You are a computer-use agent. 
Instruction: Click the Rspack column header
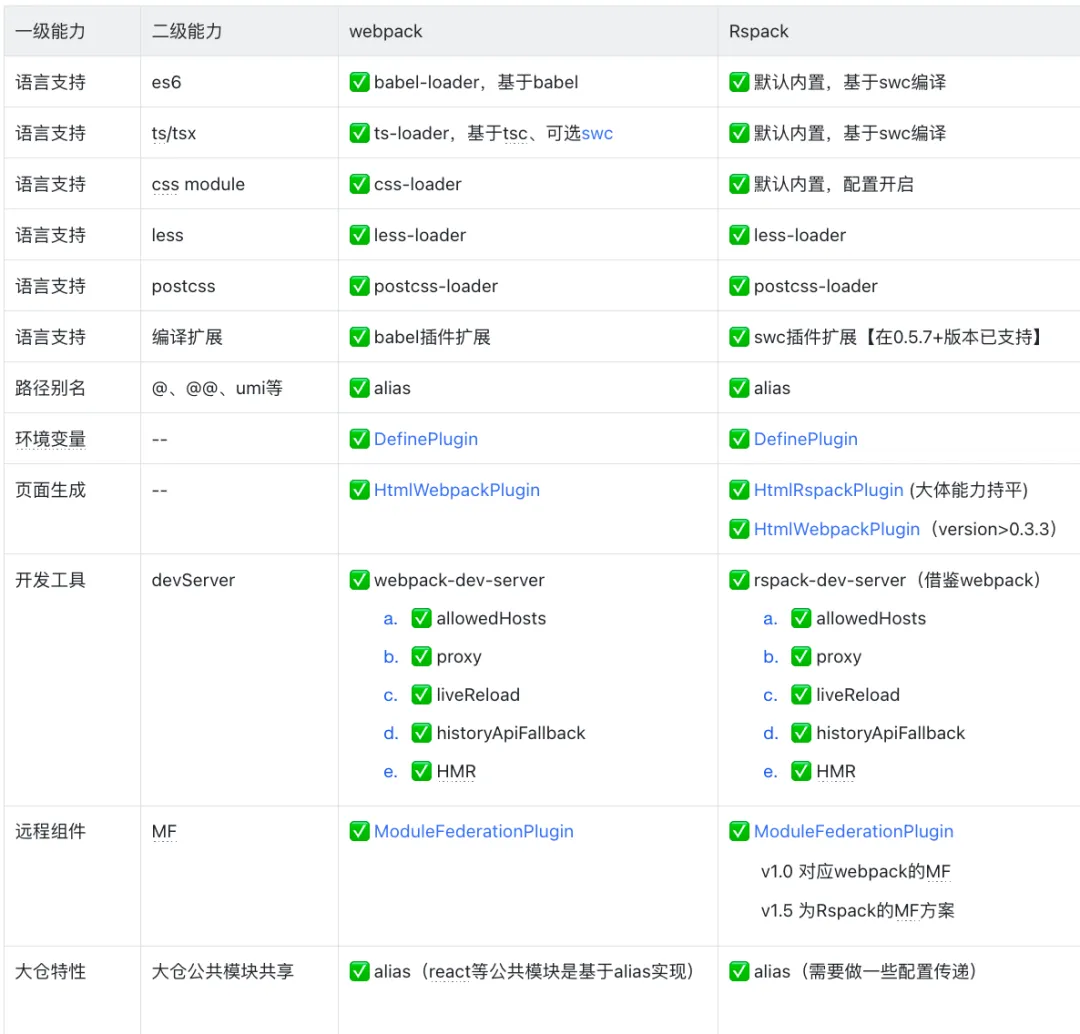tap(899, 31)
